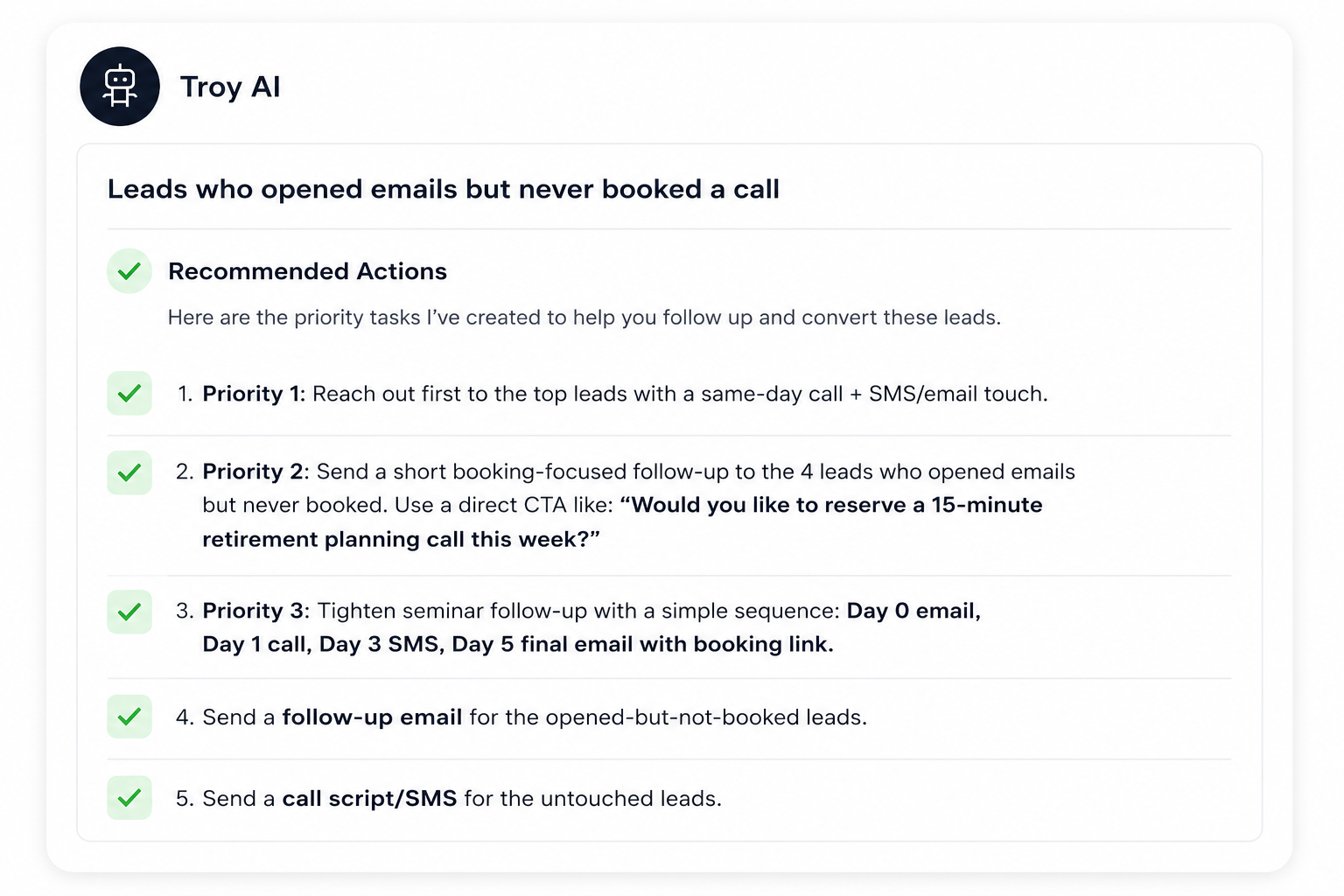Click the Recommended Actions heading
This screenshot has width=1344, height=896.
307,271
